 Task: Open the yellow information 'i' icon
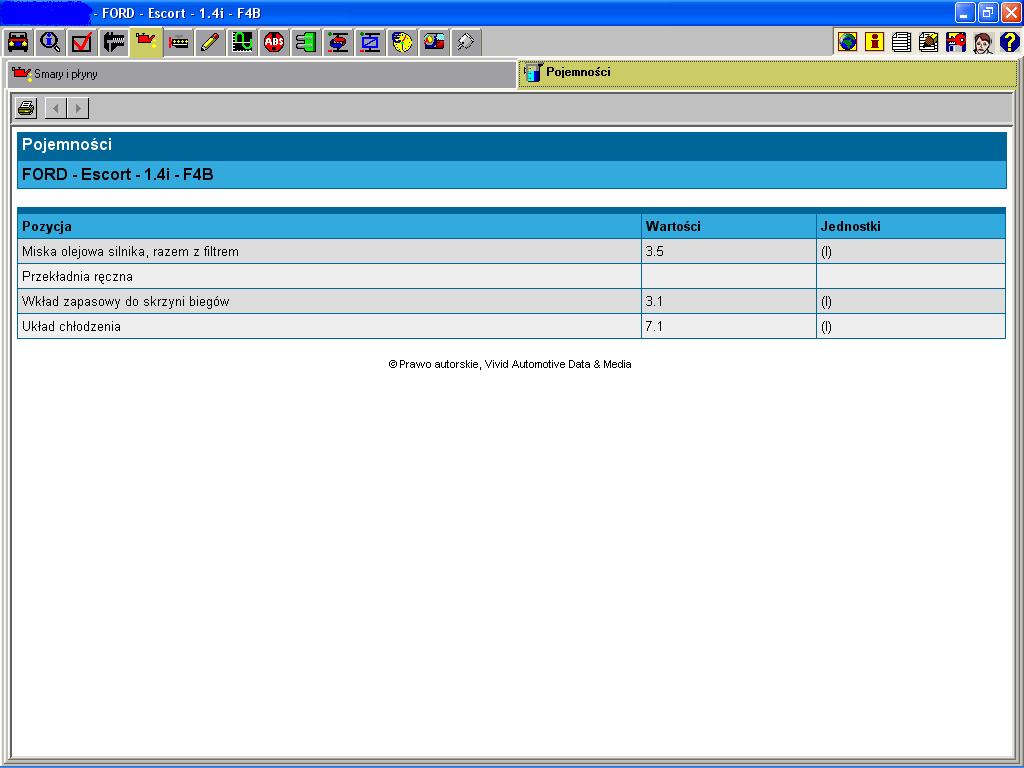(874, 42)
